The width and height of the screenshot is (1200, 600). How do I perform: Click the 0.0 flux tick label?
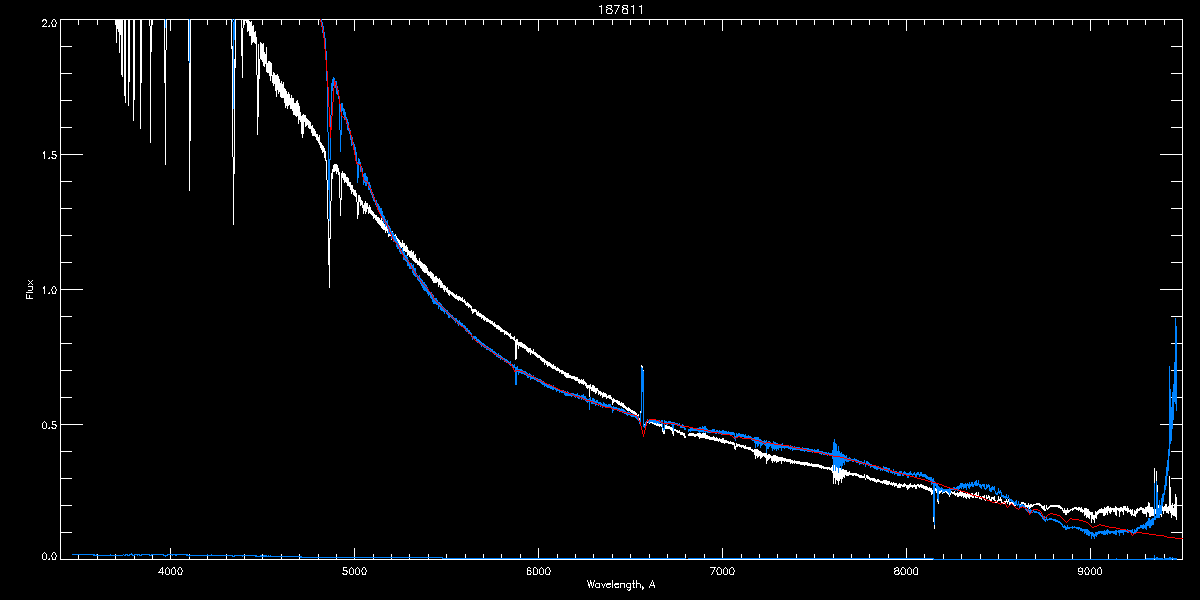pyautogui.click(x=48, y=555)
